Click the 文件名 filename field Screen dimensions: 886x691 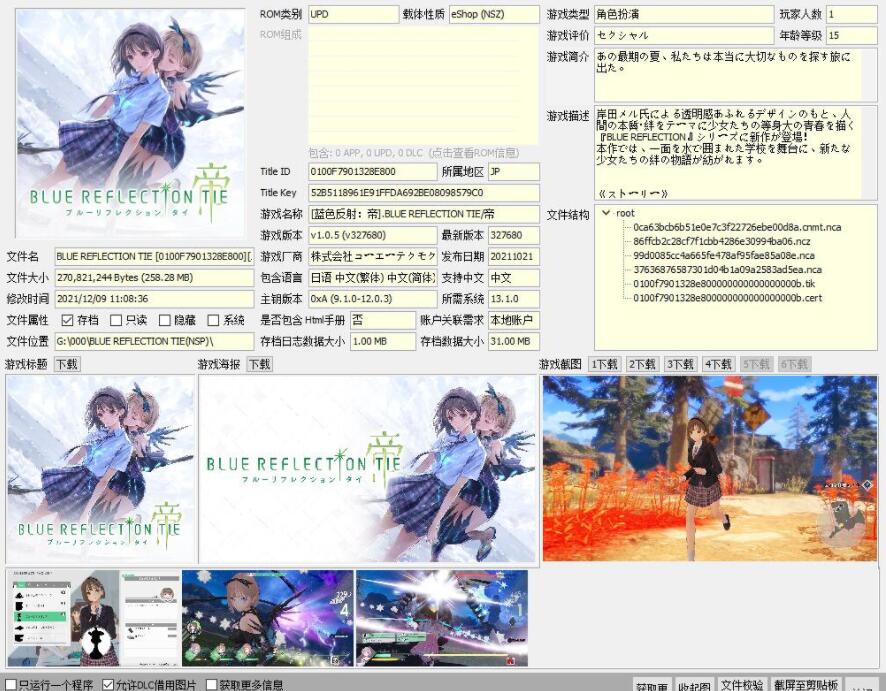pyautogui.click(x=154, y=257)
